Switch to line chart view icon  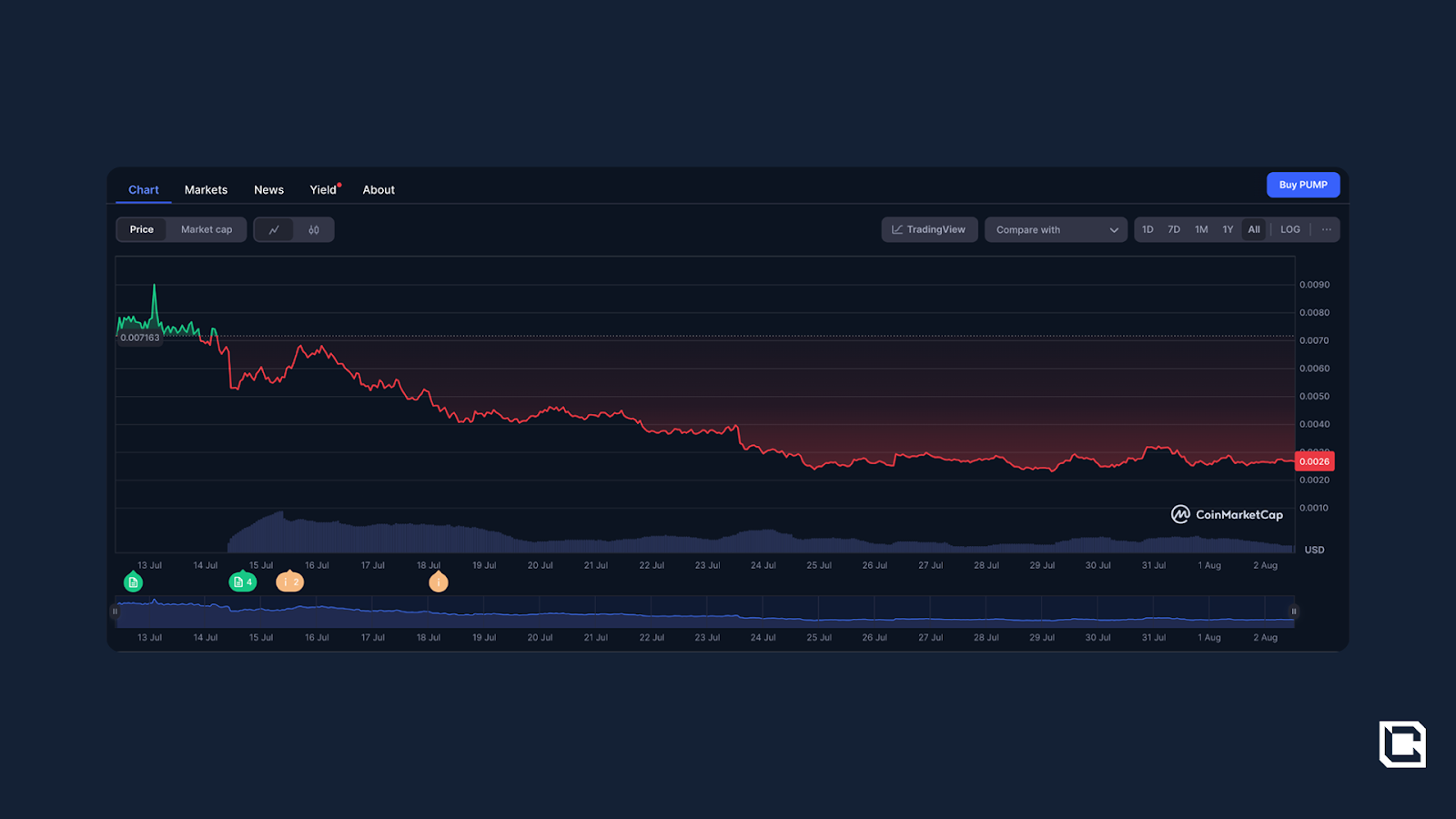click(x=274, y=230)
